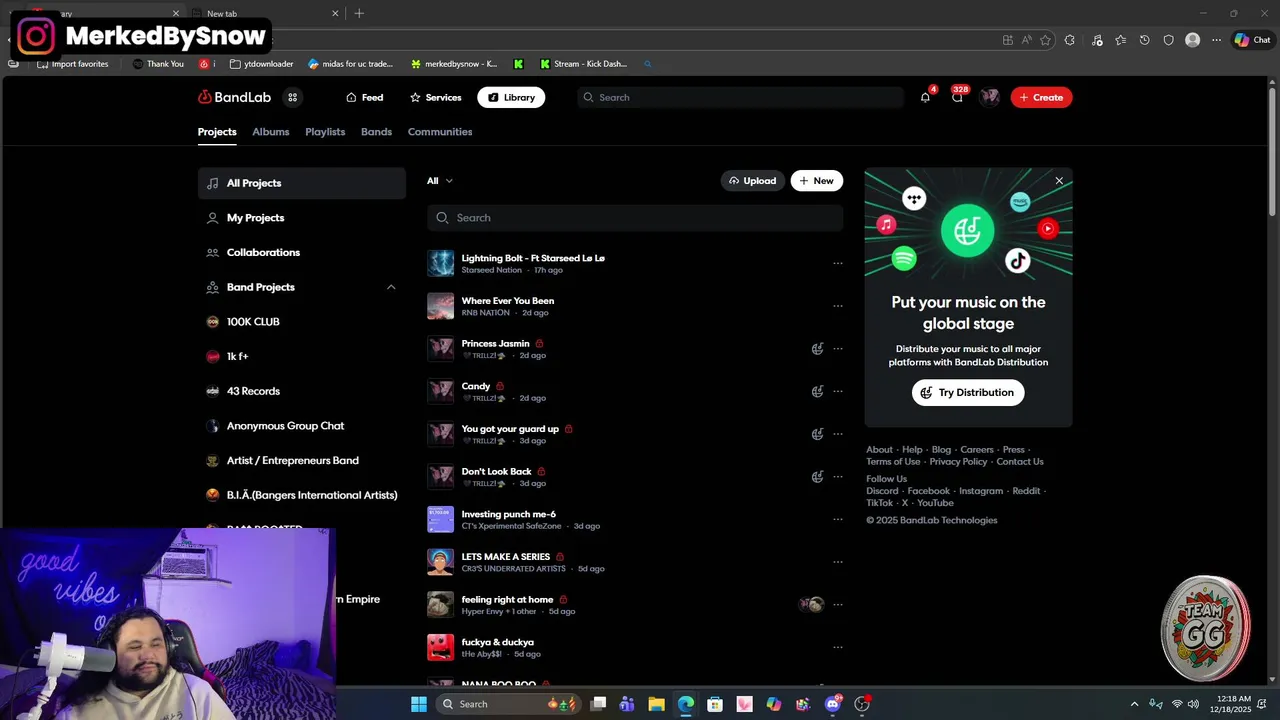1280x720 pixels.
Task: Open more options for feeling right at home
Action: [x=838, y=605]
